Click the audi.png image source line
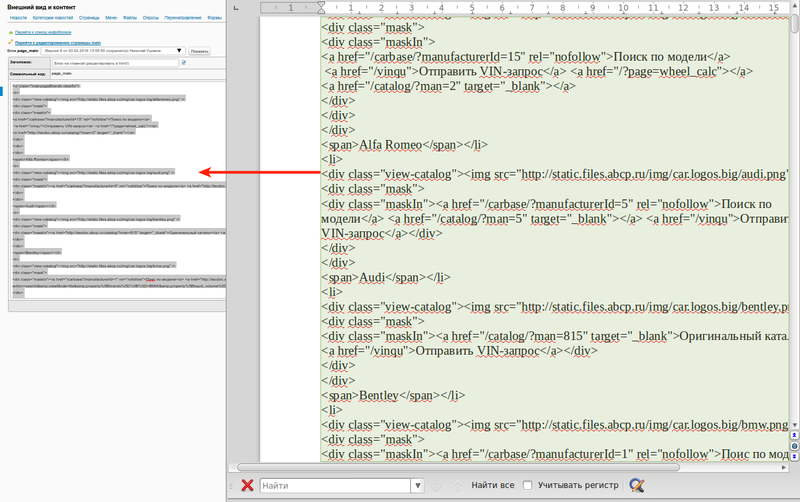Image resolution: width=800 pixels, height=502 pixels. click(x=555, y=174)
